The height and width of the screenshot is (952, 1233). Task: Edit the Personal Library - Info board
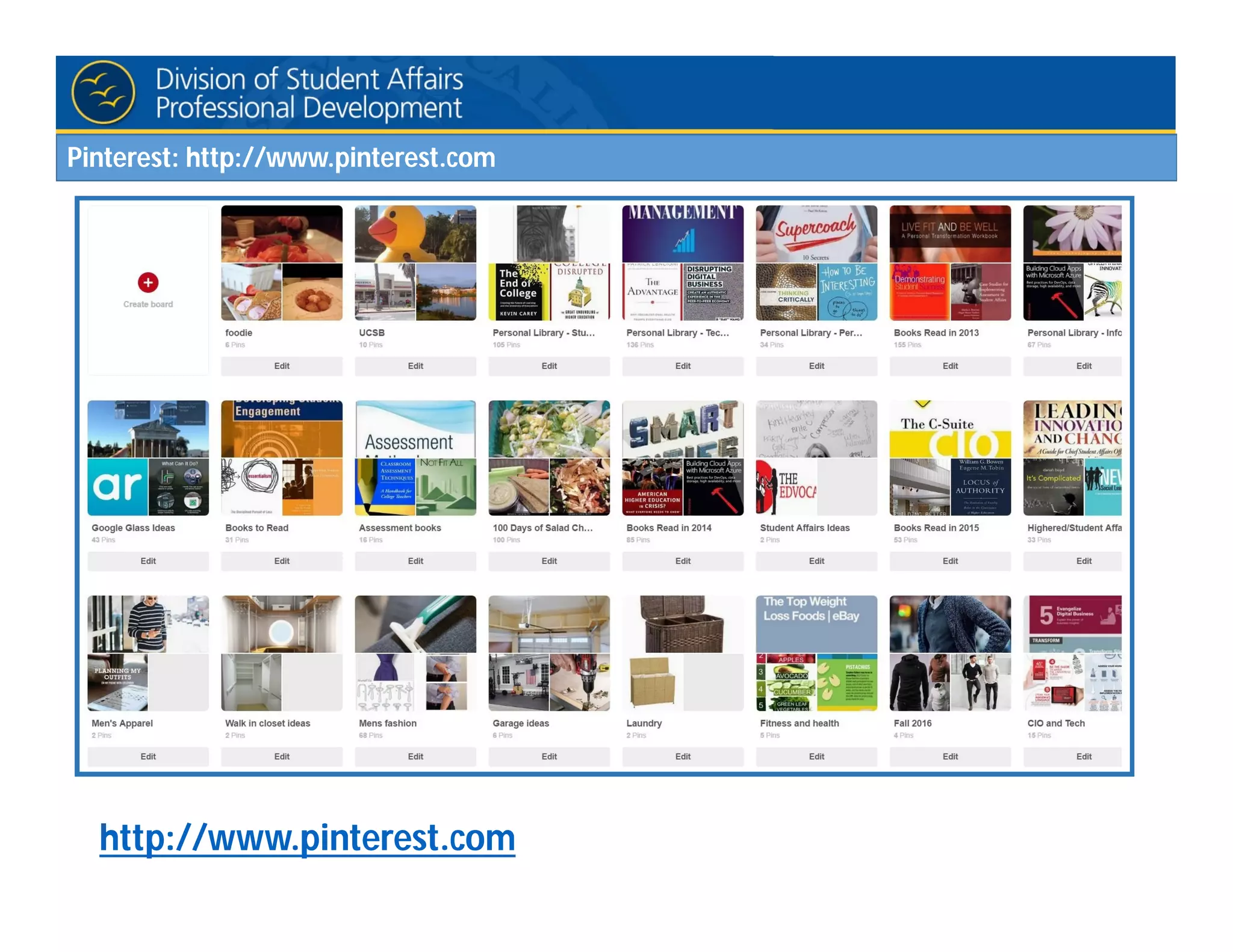1072,366
